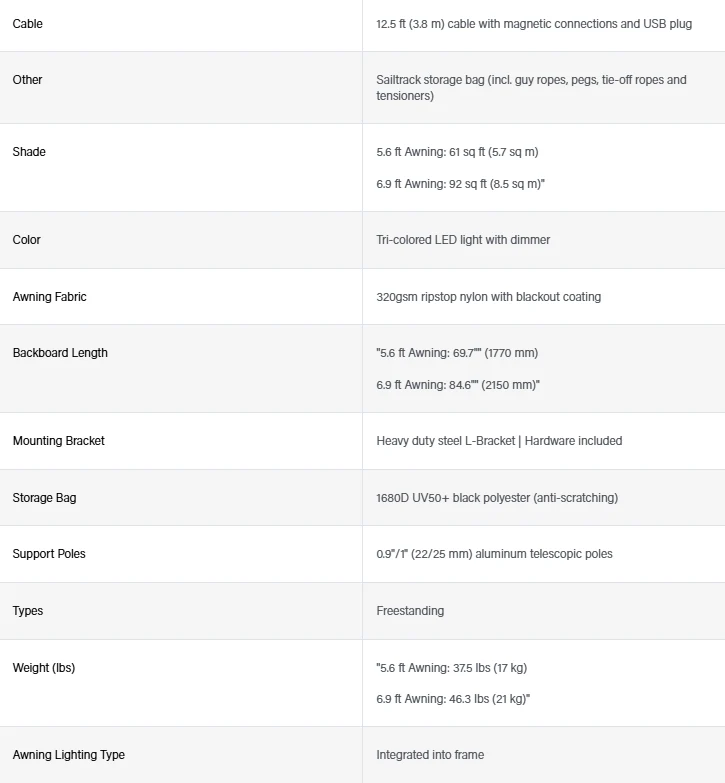Select the Sailtrack storage bag description

click(x=531, y=88)
